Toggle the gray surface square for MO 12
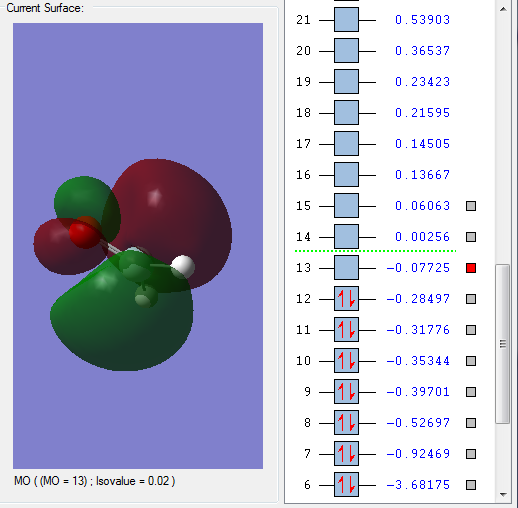Screen dimensions: 518x508 tap(471, 299)
